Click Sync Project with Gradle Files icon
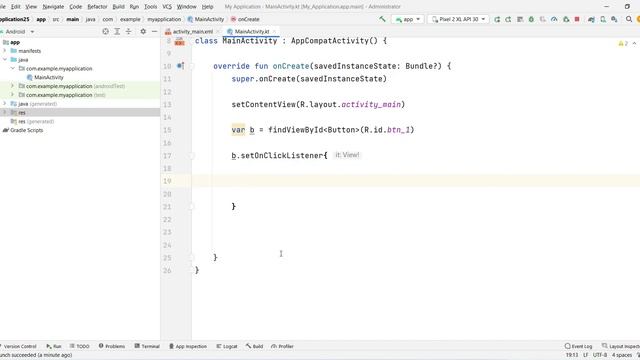The height and width of the screenshot is (360, 640). point(591,19)
